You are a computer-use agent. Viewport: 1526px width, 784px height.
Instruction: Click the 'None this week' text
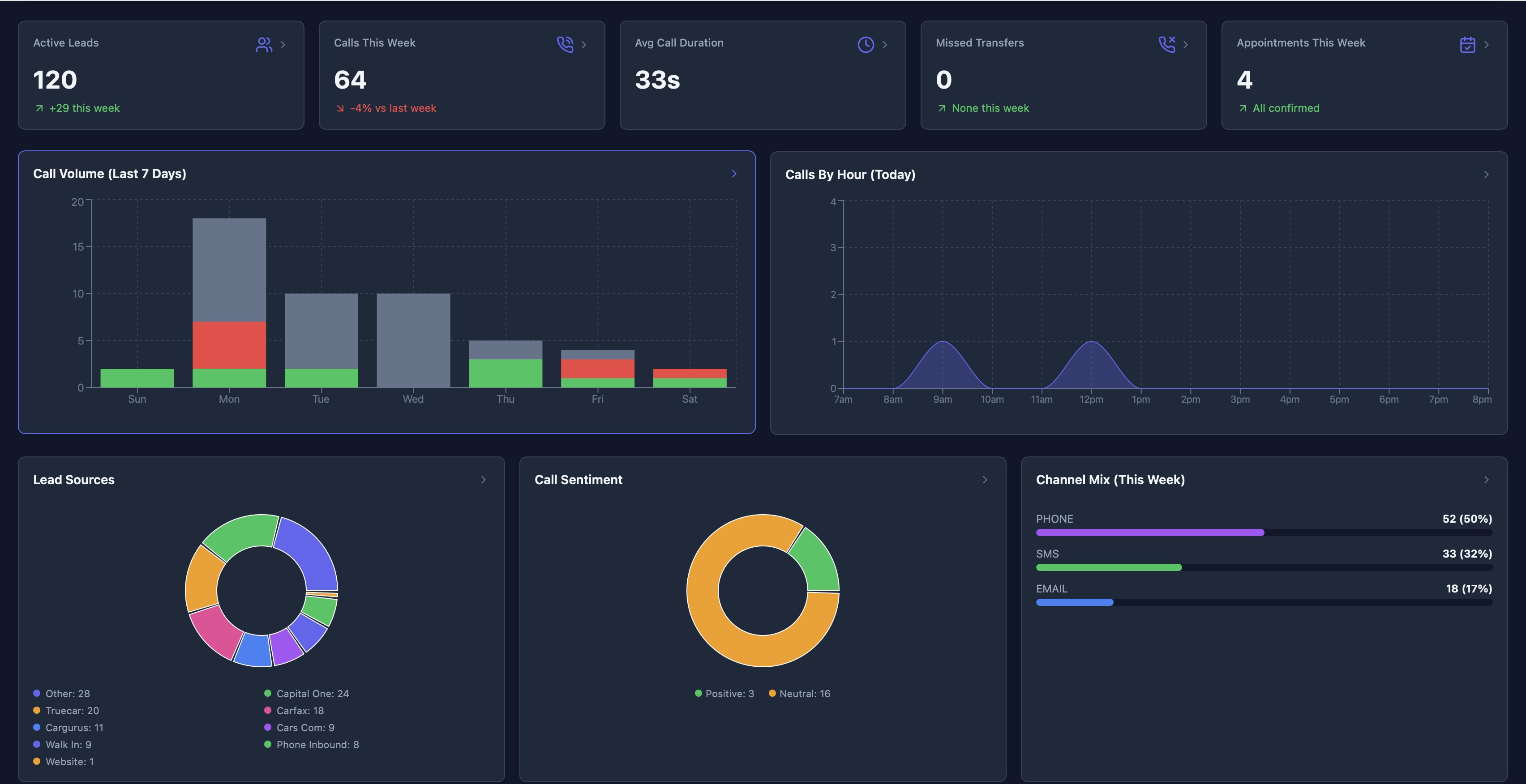coord(990,108)
